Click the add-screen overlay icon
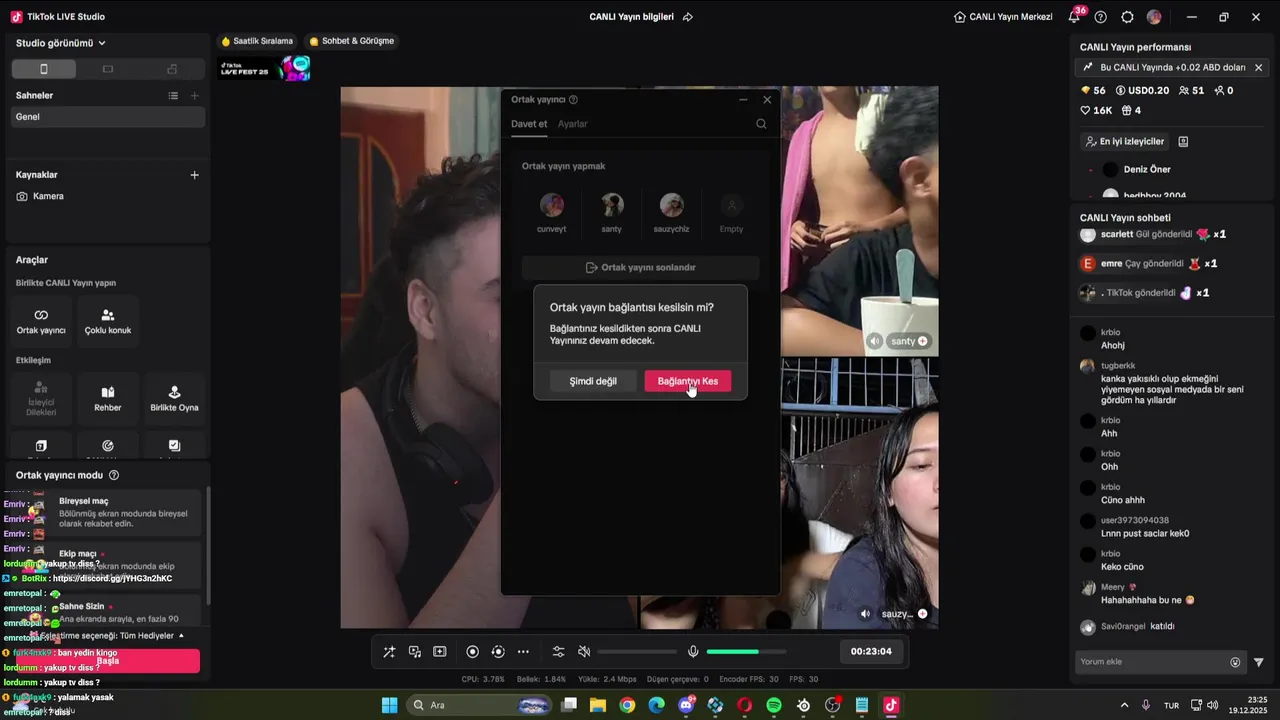The image size is (1280, 720). tap(439, 652)
